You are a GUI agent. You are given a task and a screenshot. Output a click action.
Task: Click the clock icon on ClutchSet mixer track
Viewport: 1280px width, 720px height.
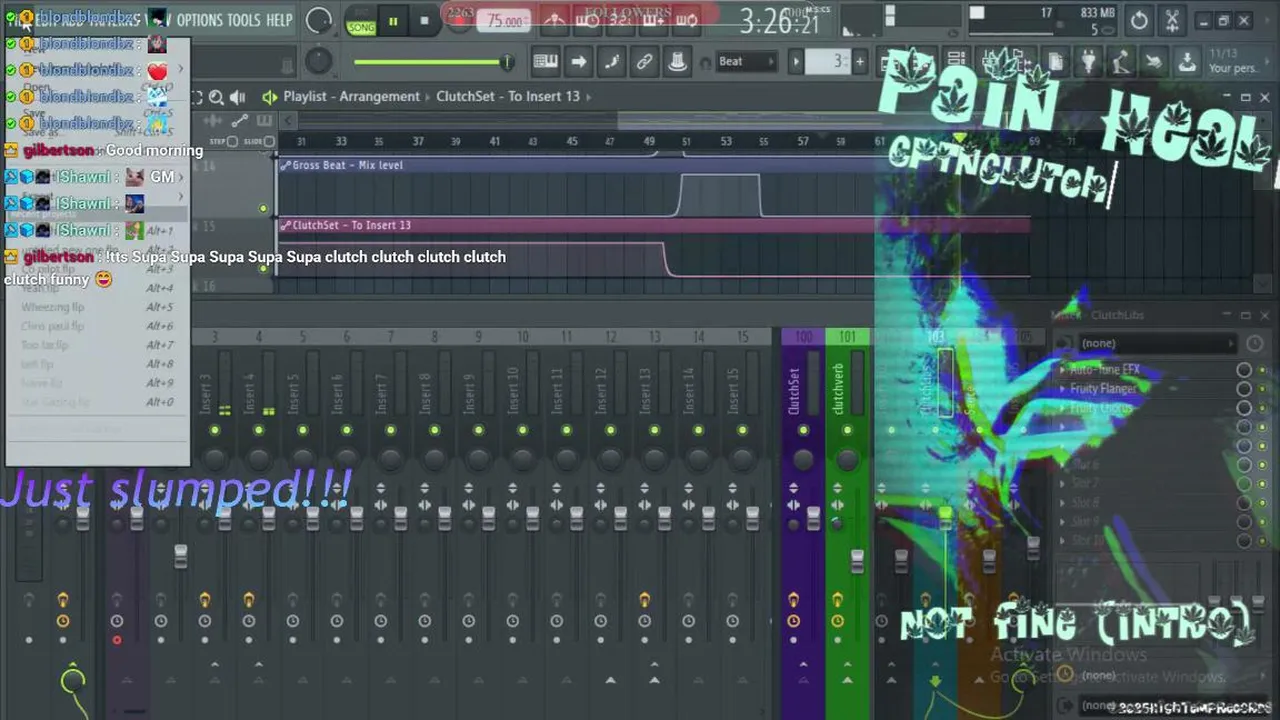click(x=793, y=621)
